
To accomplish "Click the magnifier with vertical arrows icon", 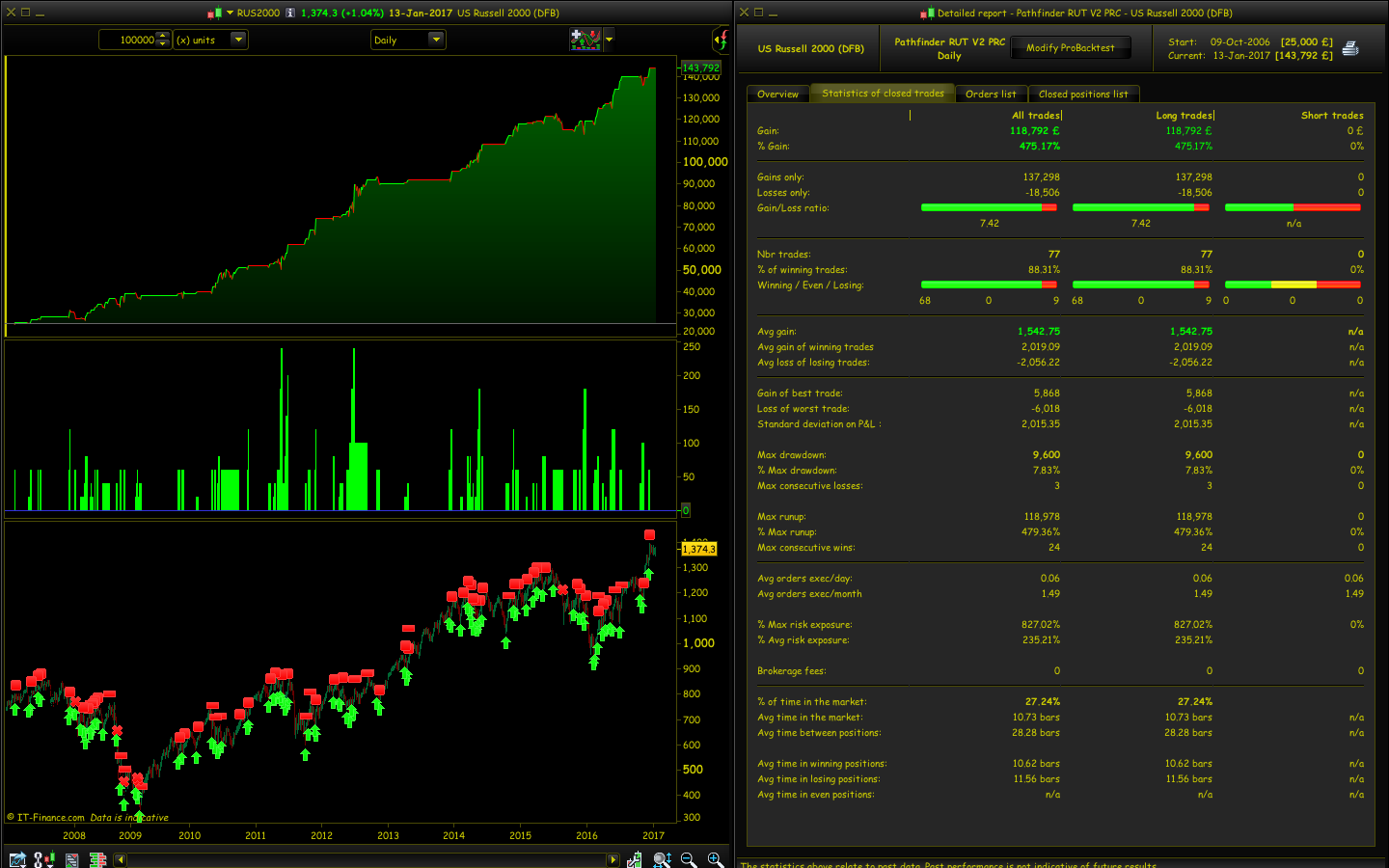I will (662, 859).
